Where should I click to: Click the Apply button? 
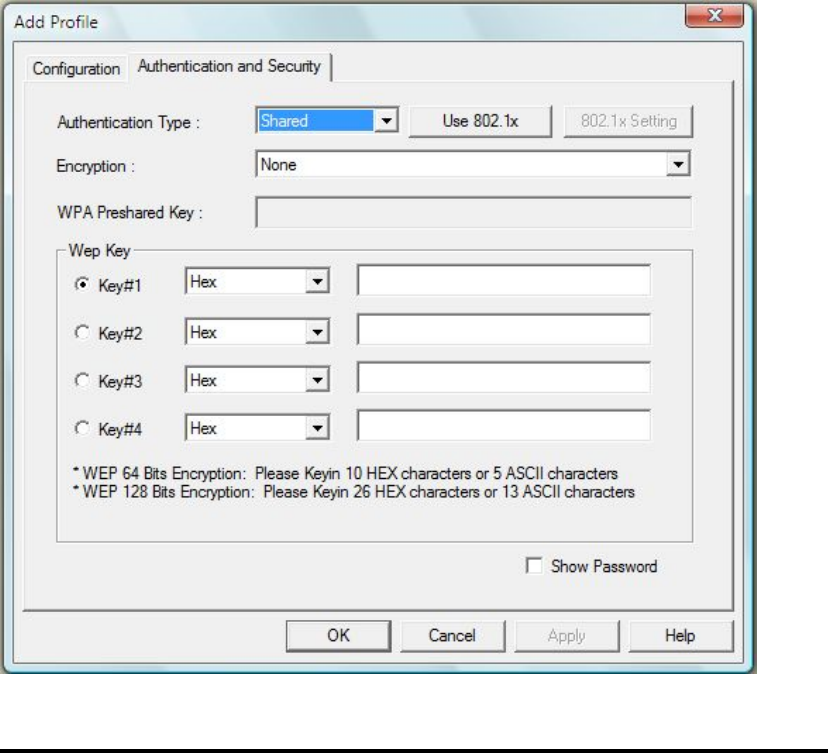567,636
